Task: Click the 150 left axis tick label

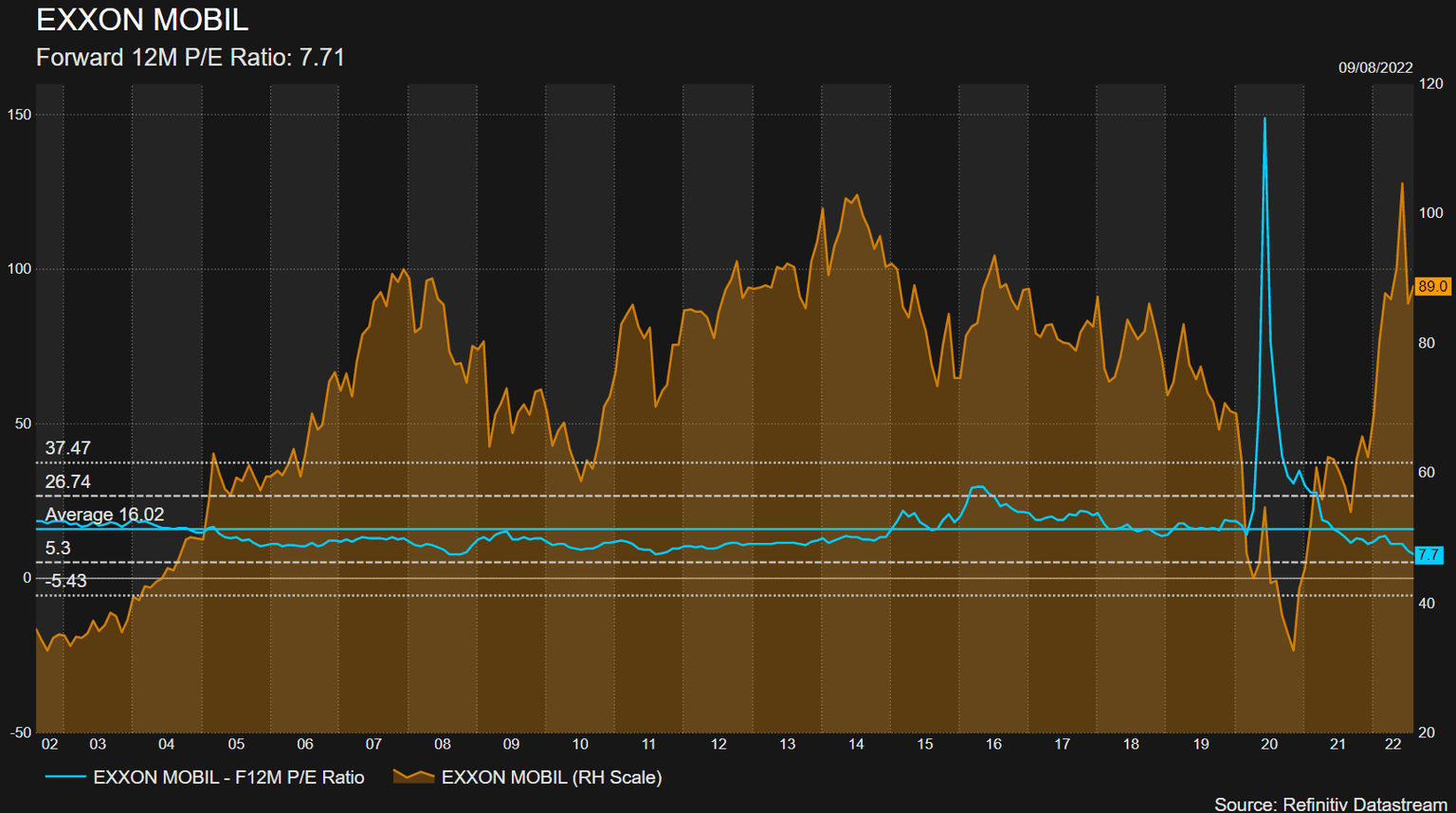Action: click(19, 115)
